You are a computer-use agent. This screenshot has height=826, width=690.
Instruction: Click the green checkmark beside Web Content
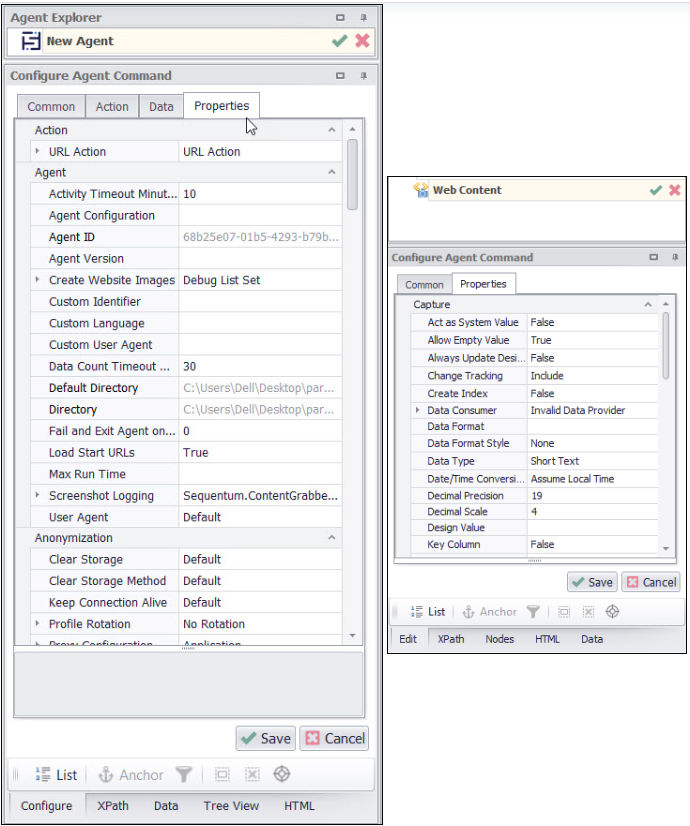point(656,190)
